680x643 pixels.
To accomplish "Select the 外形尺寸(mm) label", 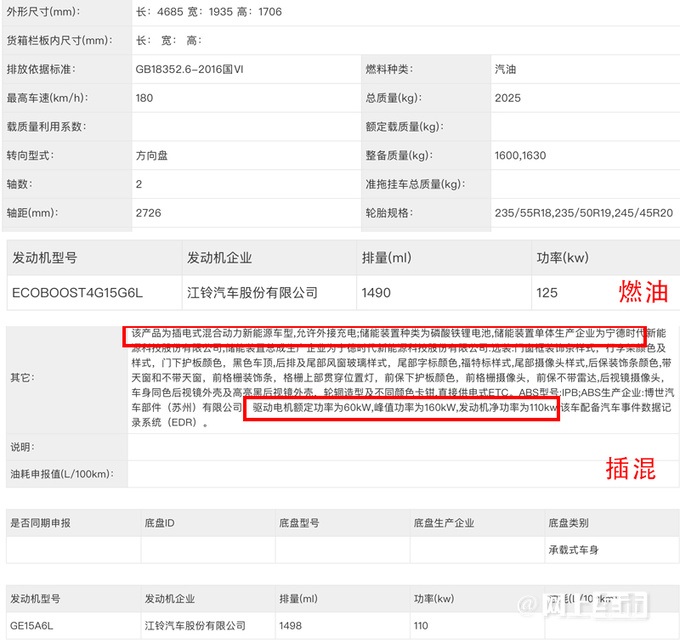I will point(43,12).
